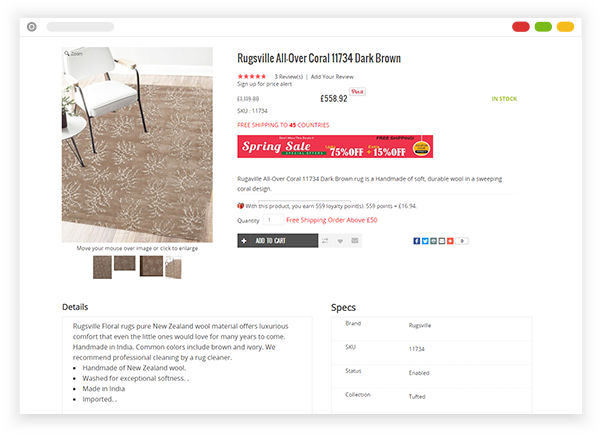Screen dimensions: 600x437
Task: Select the thumbnail showing rug with chair
Action: tap(173, 267)
